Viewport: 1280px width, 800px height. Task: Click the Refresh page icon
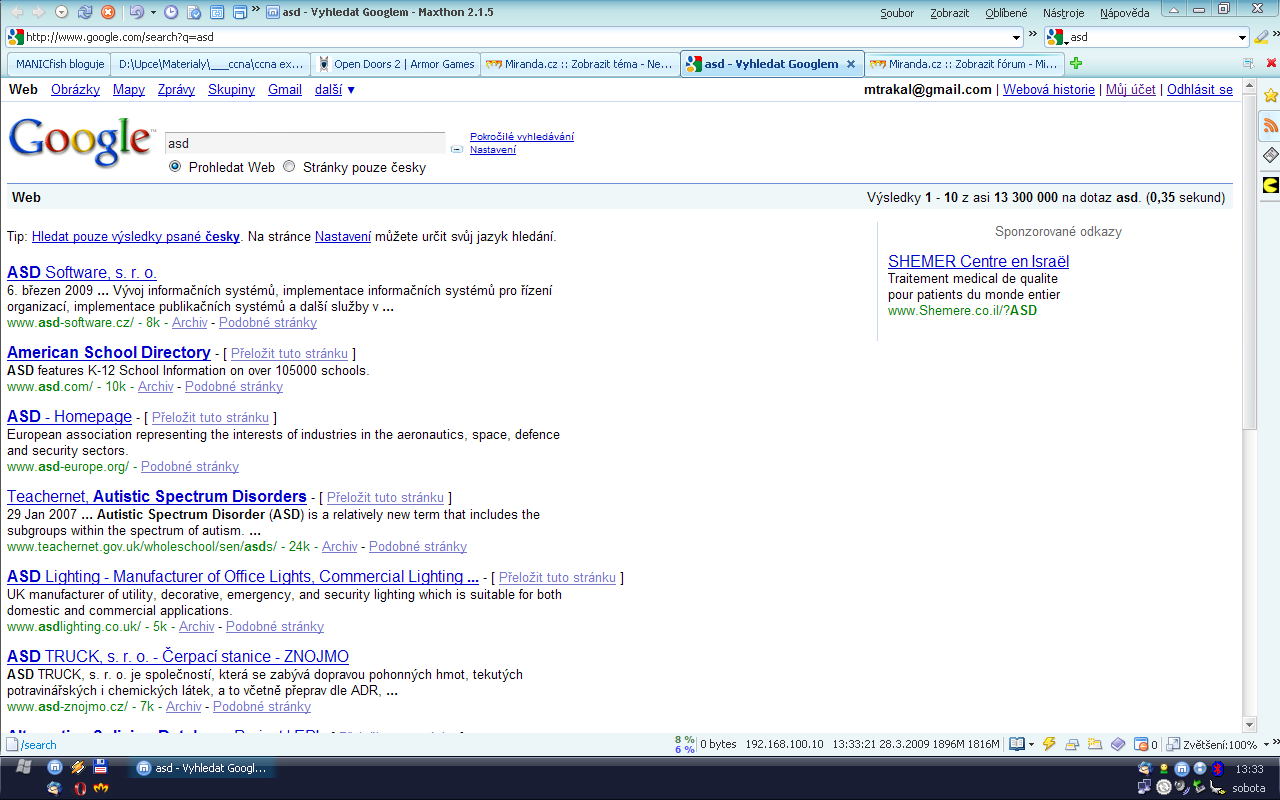85,12
